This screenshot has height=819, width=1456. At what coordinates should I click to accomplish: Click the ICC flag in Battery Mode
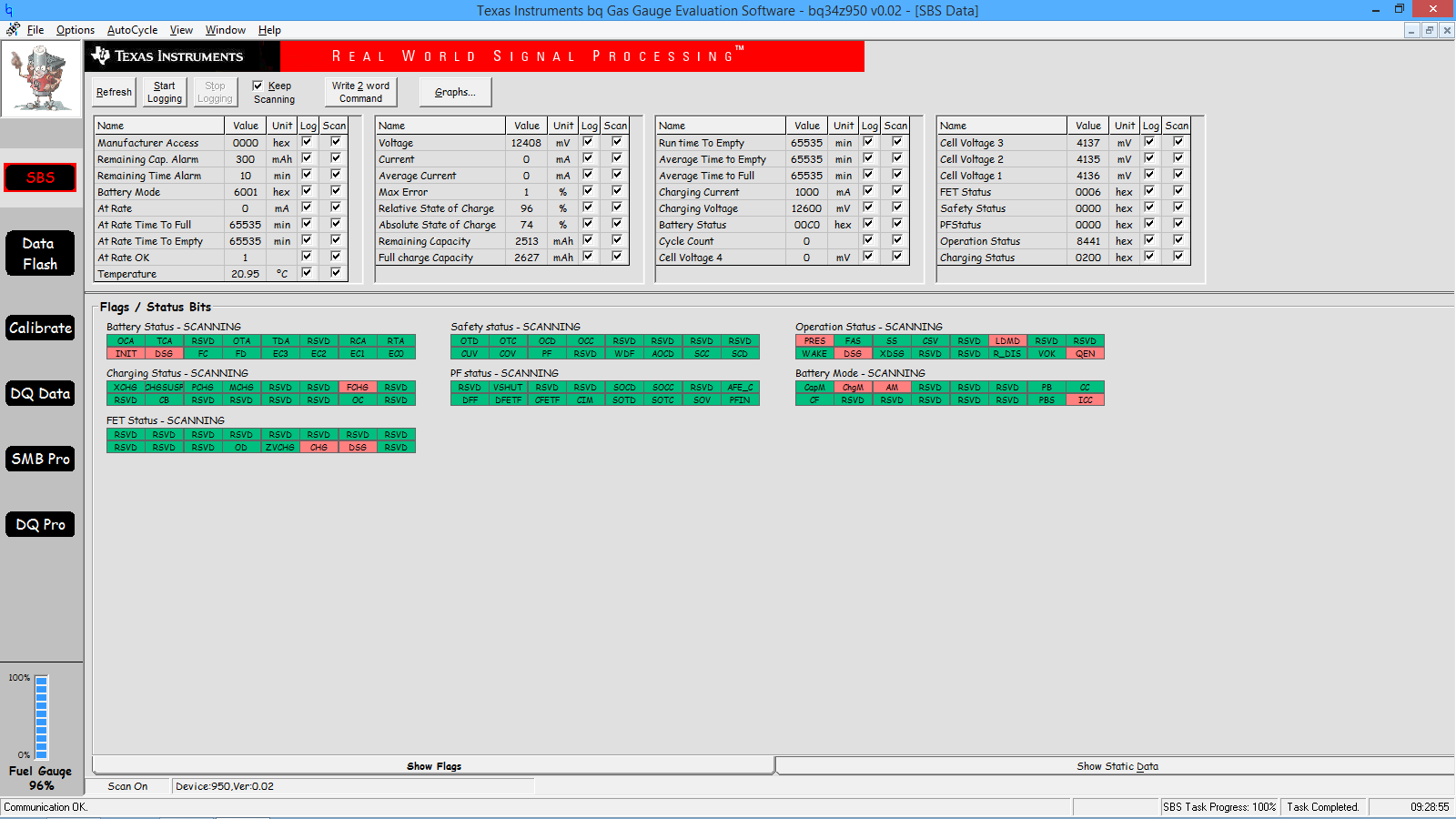(1085, 400)
